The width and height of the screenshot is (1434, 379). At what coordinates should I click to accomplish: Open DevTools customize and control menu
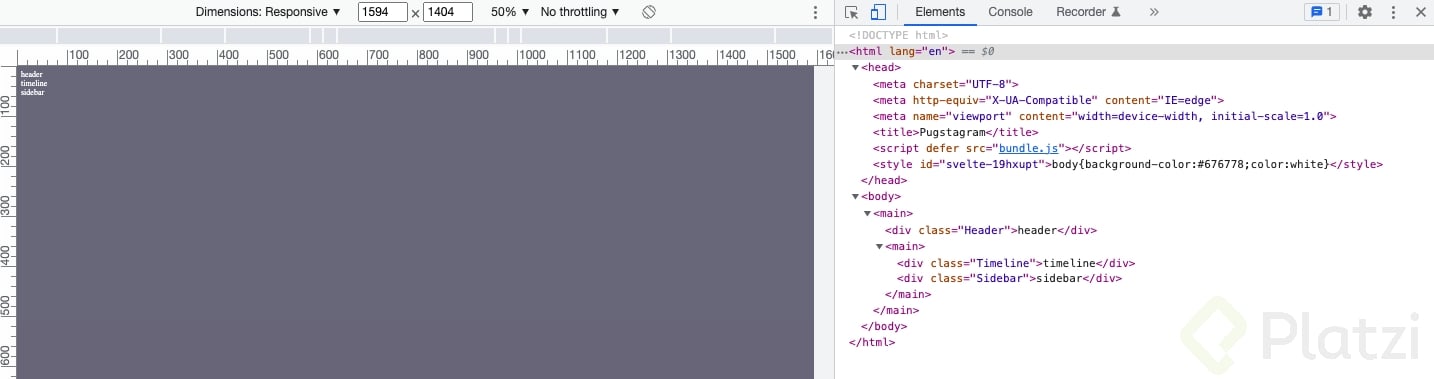(x=1393, y=12)
